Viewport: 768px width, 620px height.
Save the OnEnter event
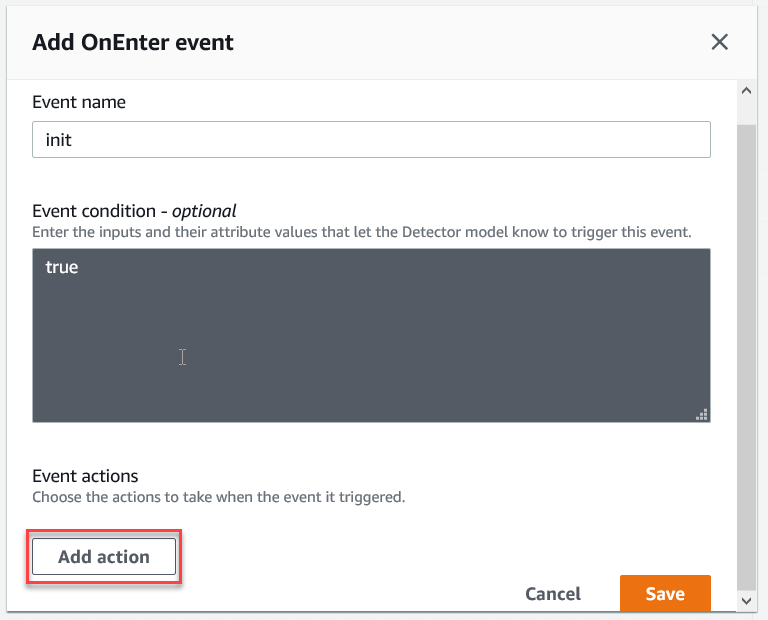[x=665, y=593]
